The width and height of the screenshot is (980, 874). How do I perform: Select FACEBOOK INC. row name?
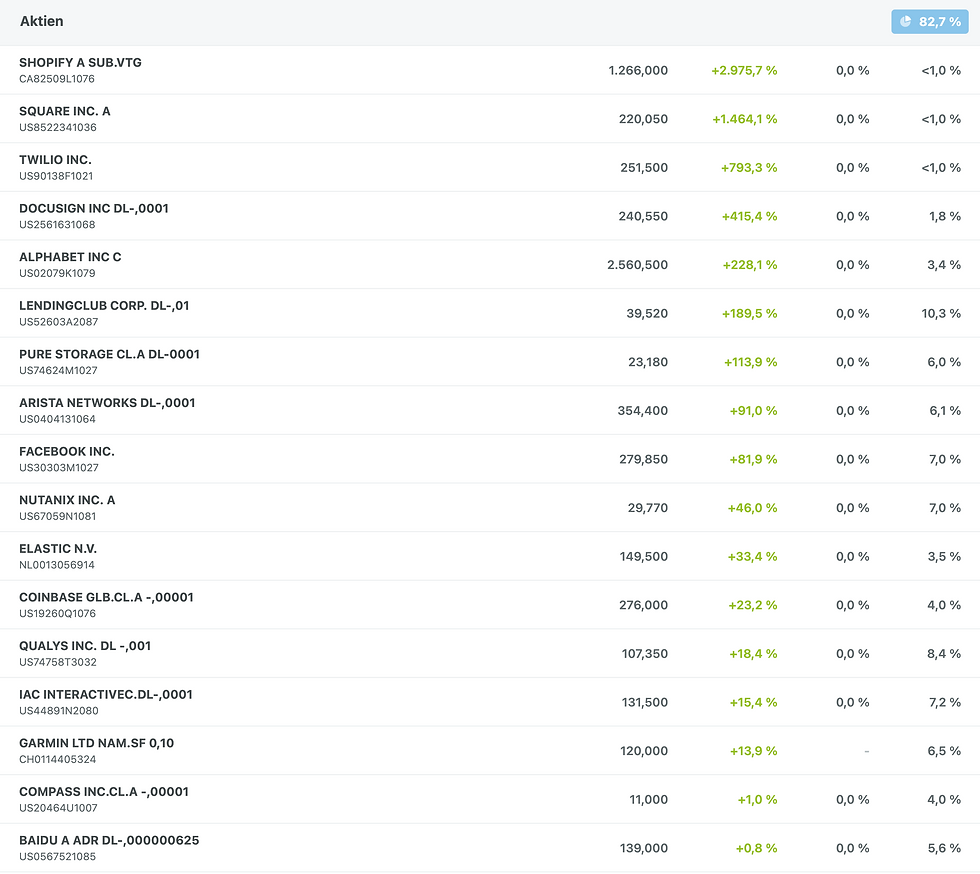(67, 451)
